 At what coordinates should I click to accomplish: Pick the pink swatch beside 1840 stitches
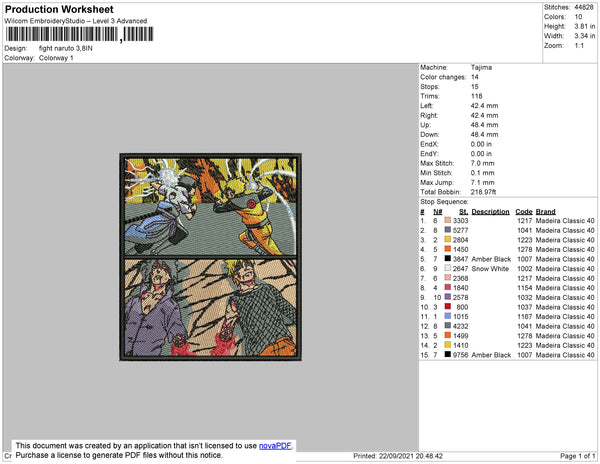(x=448, y=287)
